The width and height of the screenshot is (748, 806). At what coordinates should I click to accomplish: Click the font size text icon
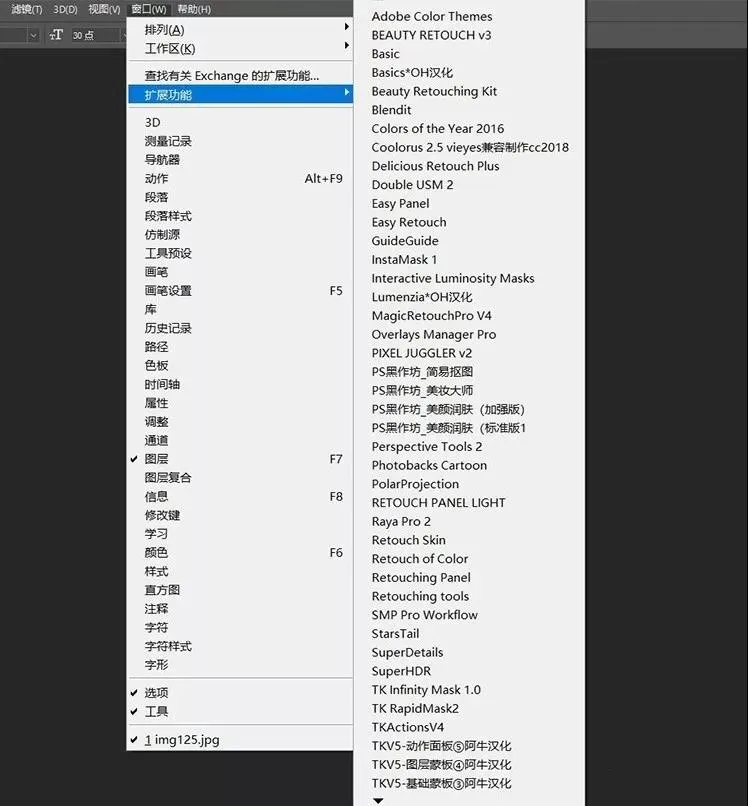[56, 35]
